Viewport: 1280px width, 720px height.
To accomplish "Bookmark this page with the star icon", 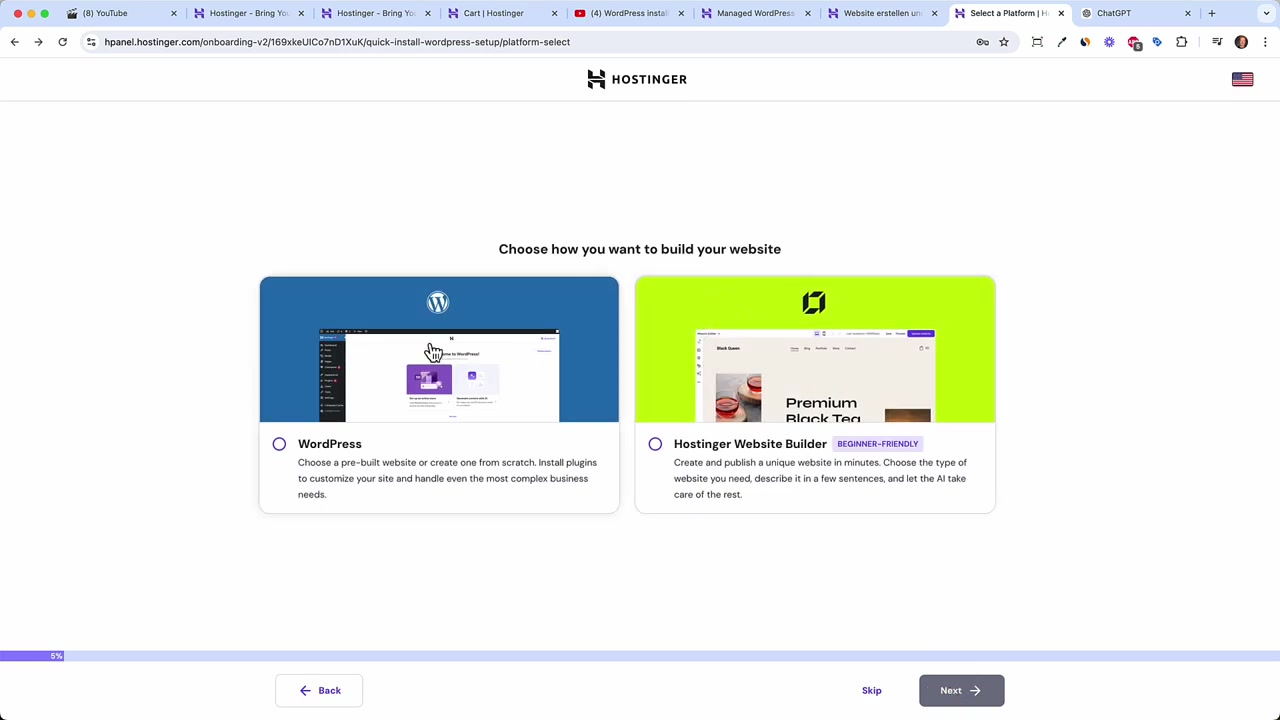I will [x=1004, y=42].
